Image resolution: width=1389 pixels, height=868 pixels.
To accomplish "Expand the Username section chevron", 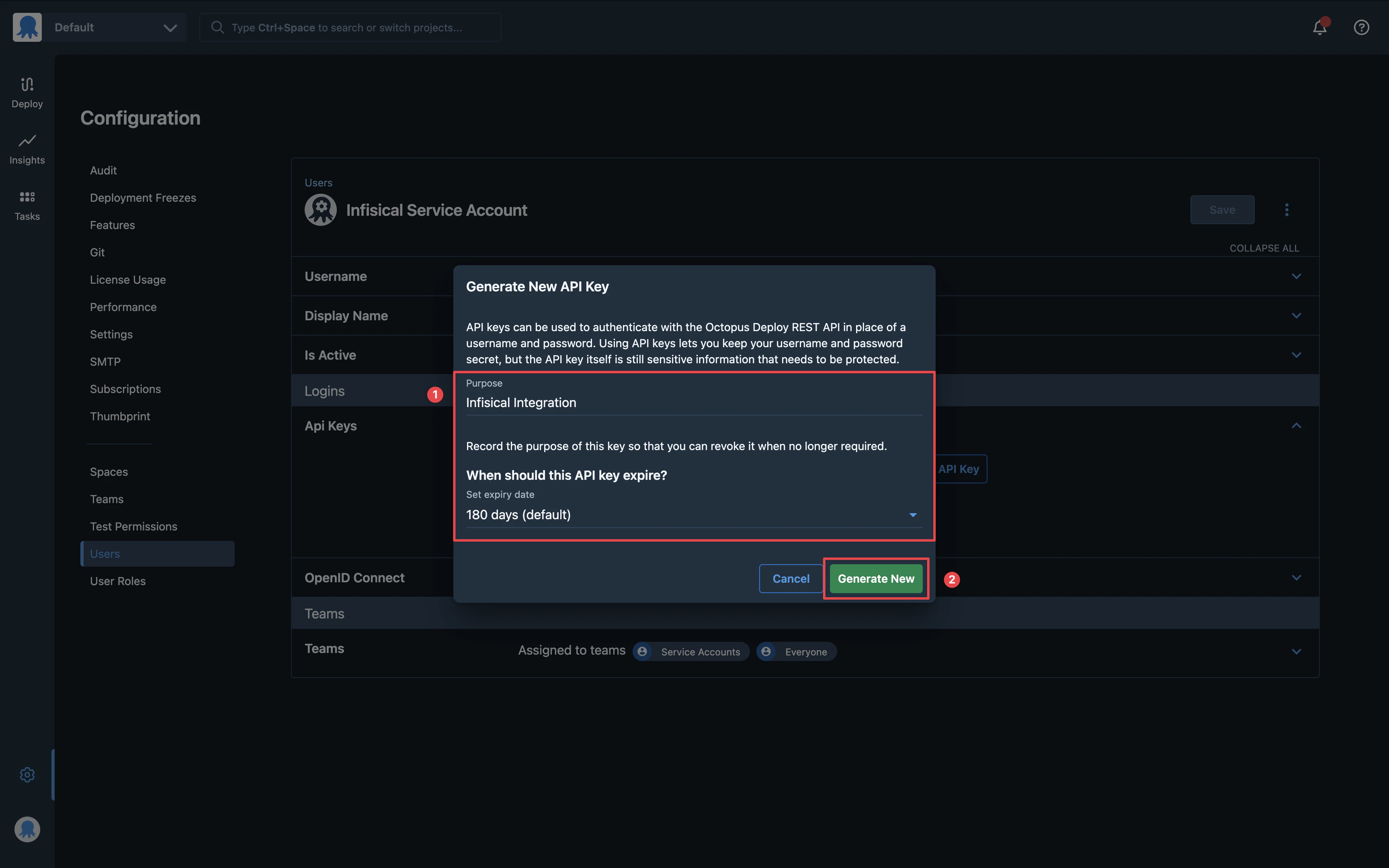I will 1296,276.
